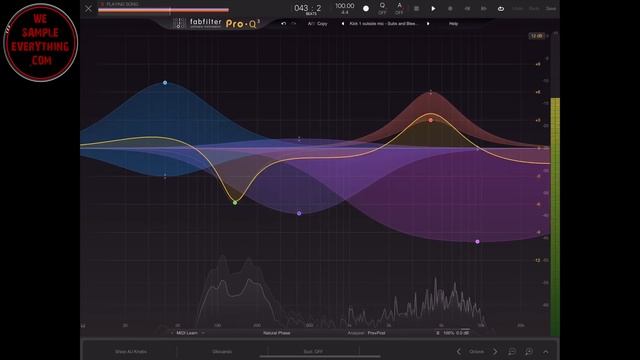Open the list icon beside A OFF
Screen dimensions: 640x360
coord(416,8)
